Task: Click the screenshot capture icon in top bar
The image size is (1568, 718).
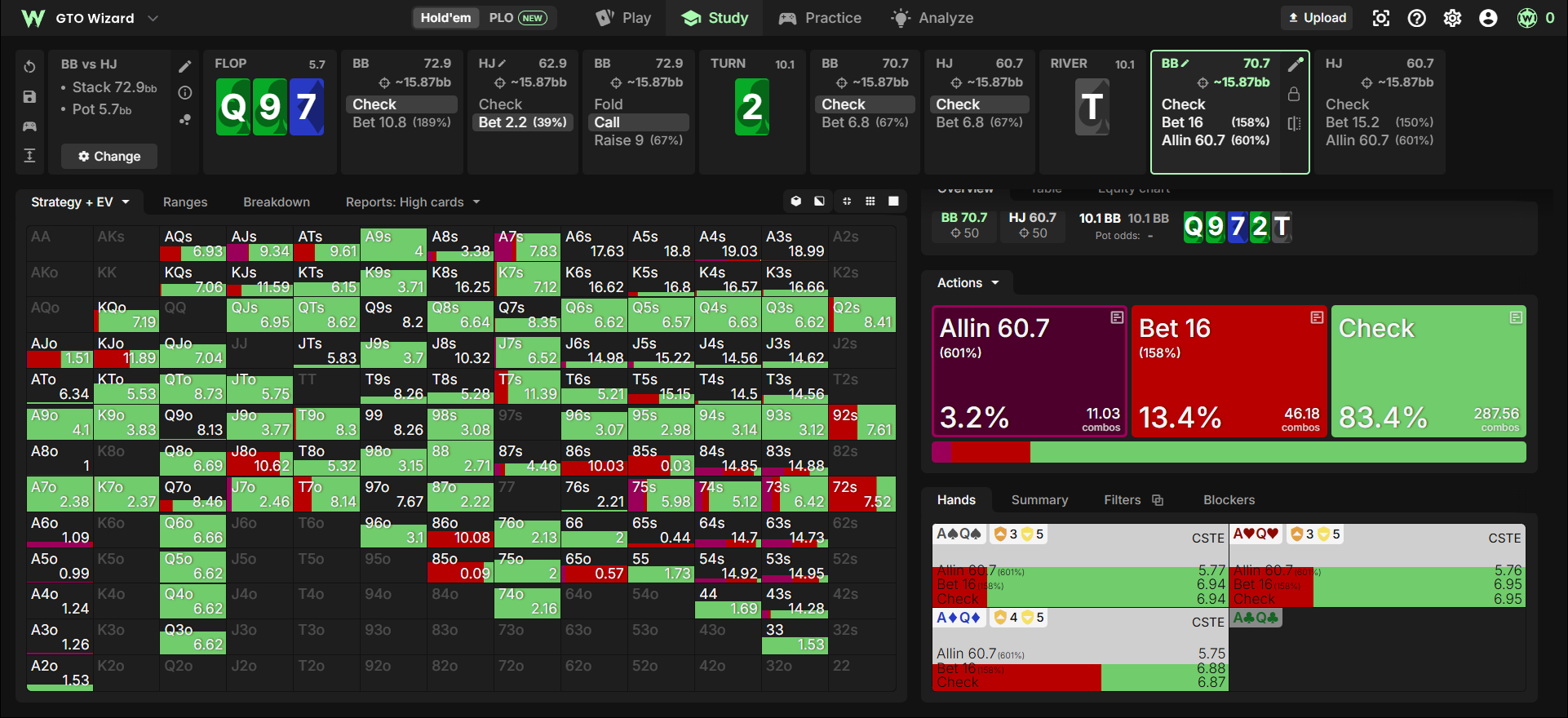Action: [x=1380, y=18]
